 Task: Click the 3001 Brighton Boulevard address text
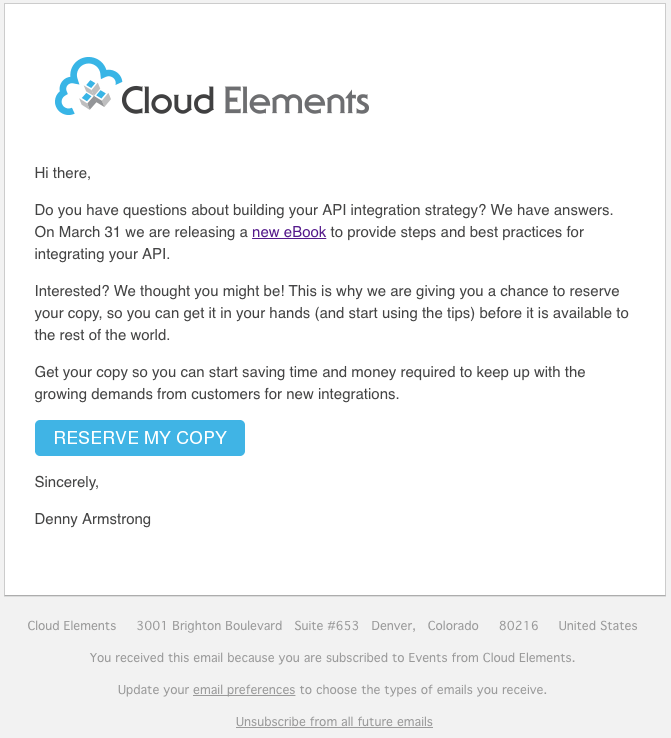pyautogui.click(x=209, y=626)
